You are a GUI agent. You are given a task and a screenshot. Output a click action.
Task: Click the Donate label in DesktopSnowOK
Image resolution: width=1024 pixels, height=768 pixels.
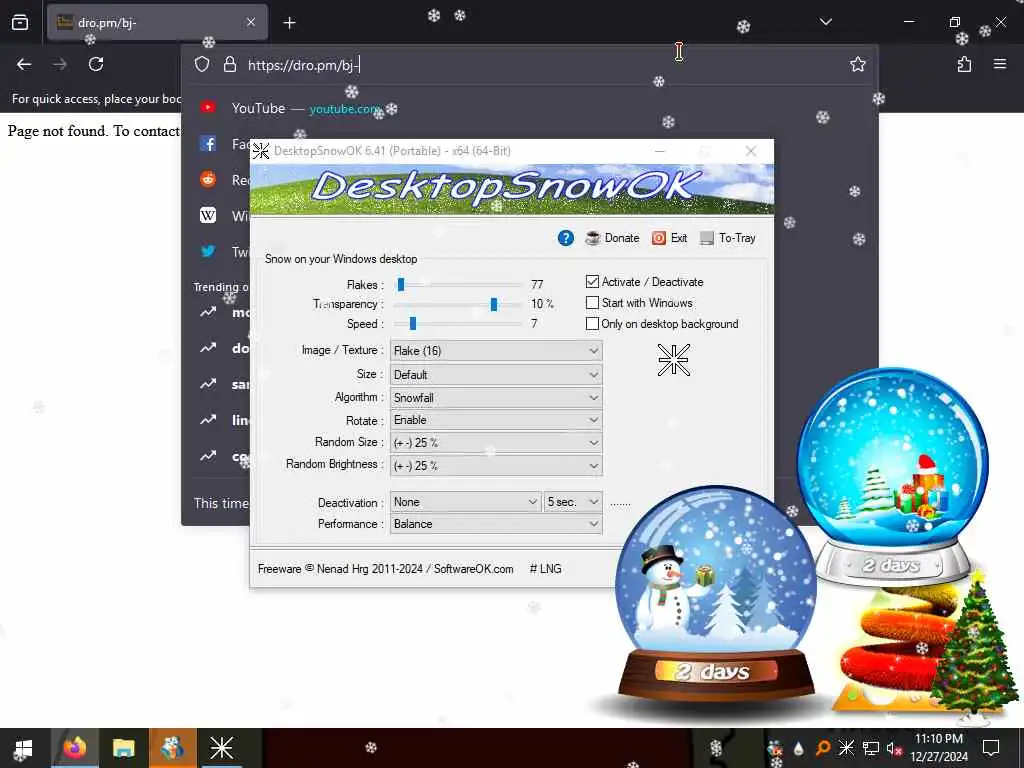pos(622,238)
